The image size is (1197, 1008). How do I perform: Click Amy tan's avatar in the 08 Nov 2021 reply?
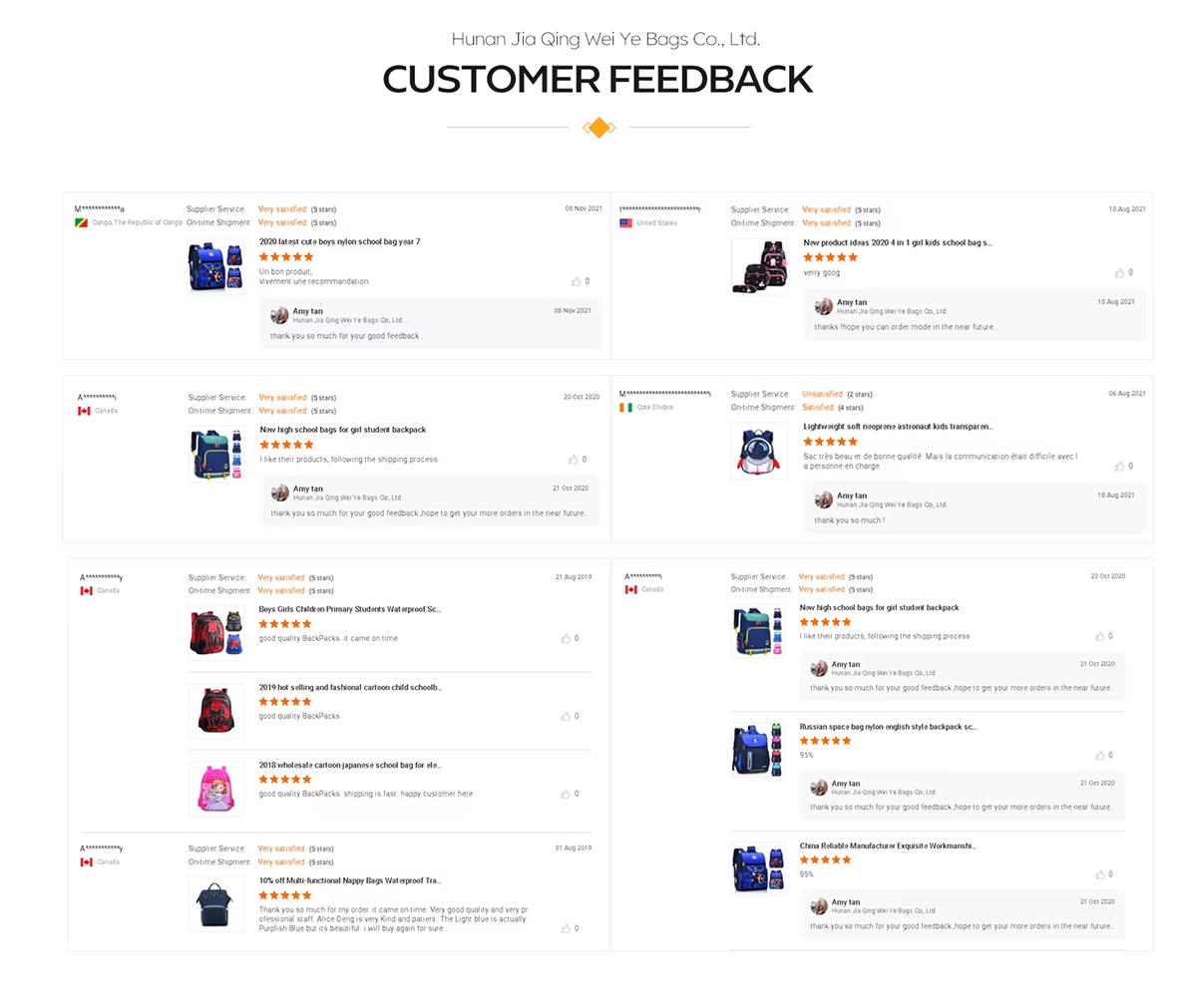click(280, 315)
